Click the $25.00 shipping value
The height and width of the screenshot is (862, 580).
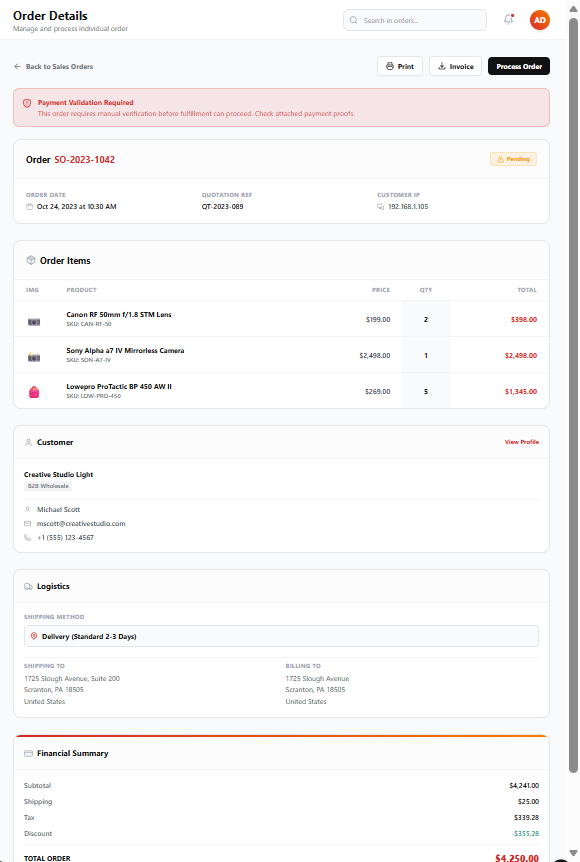528,802
